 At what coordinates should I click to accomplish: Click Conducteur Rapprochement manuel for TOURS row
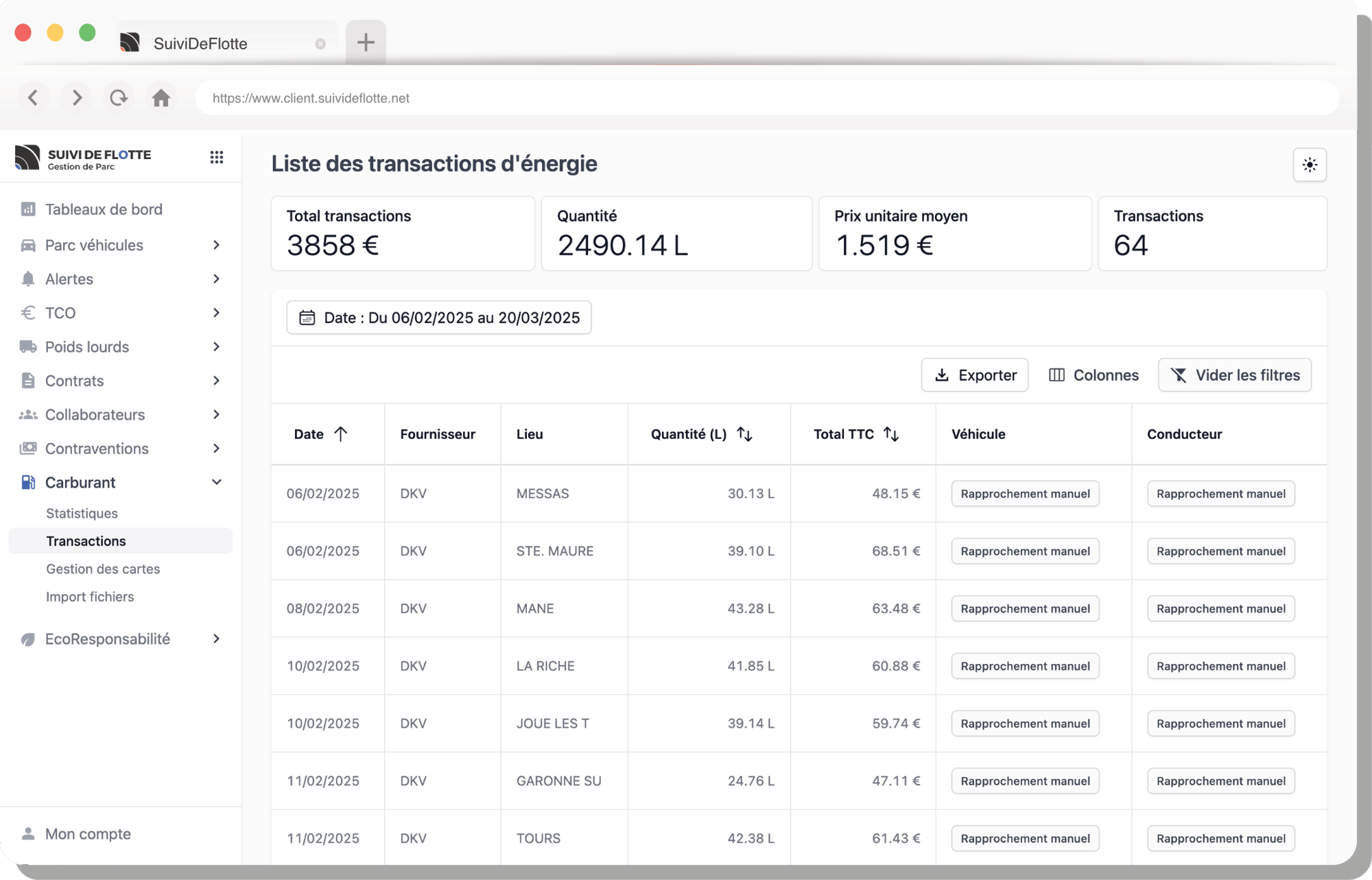[1221, 838]
